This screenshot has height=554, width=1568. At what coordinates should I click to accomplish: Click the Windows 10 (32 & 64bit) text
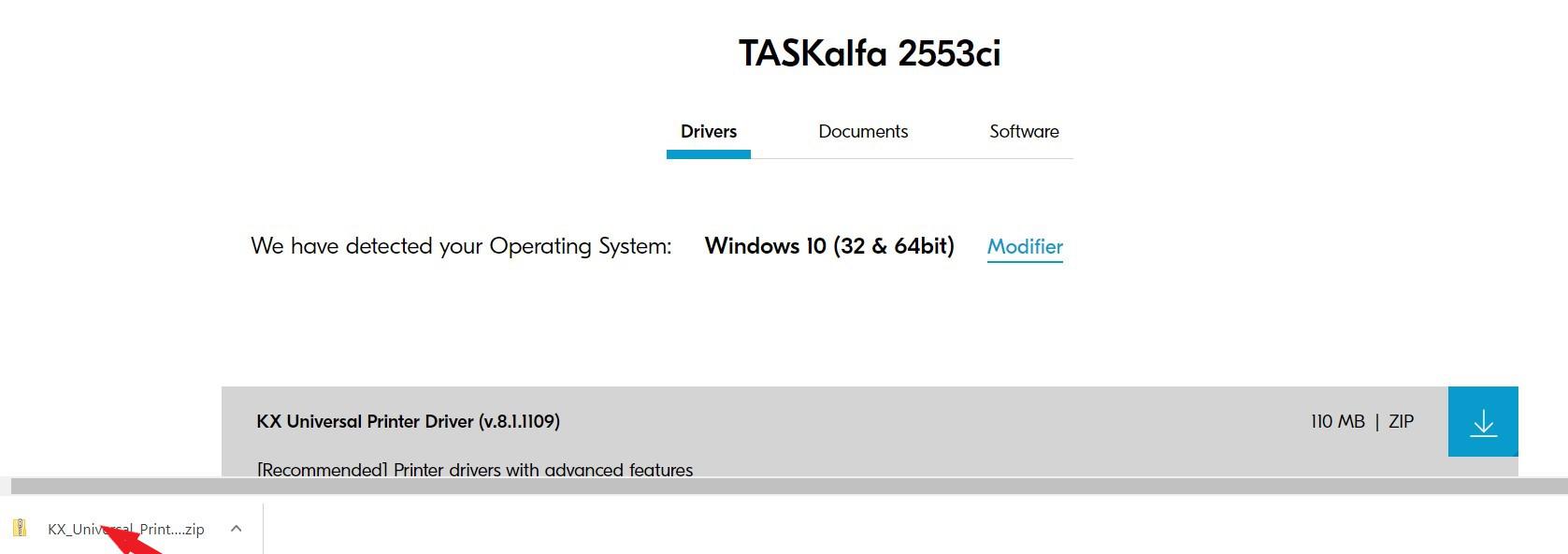click(x=829, y=246)
